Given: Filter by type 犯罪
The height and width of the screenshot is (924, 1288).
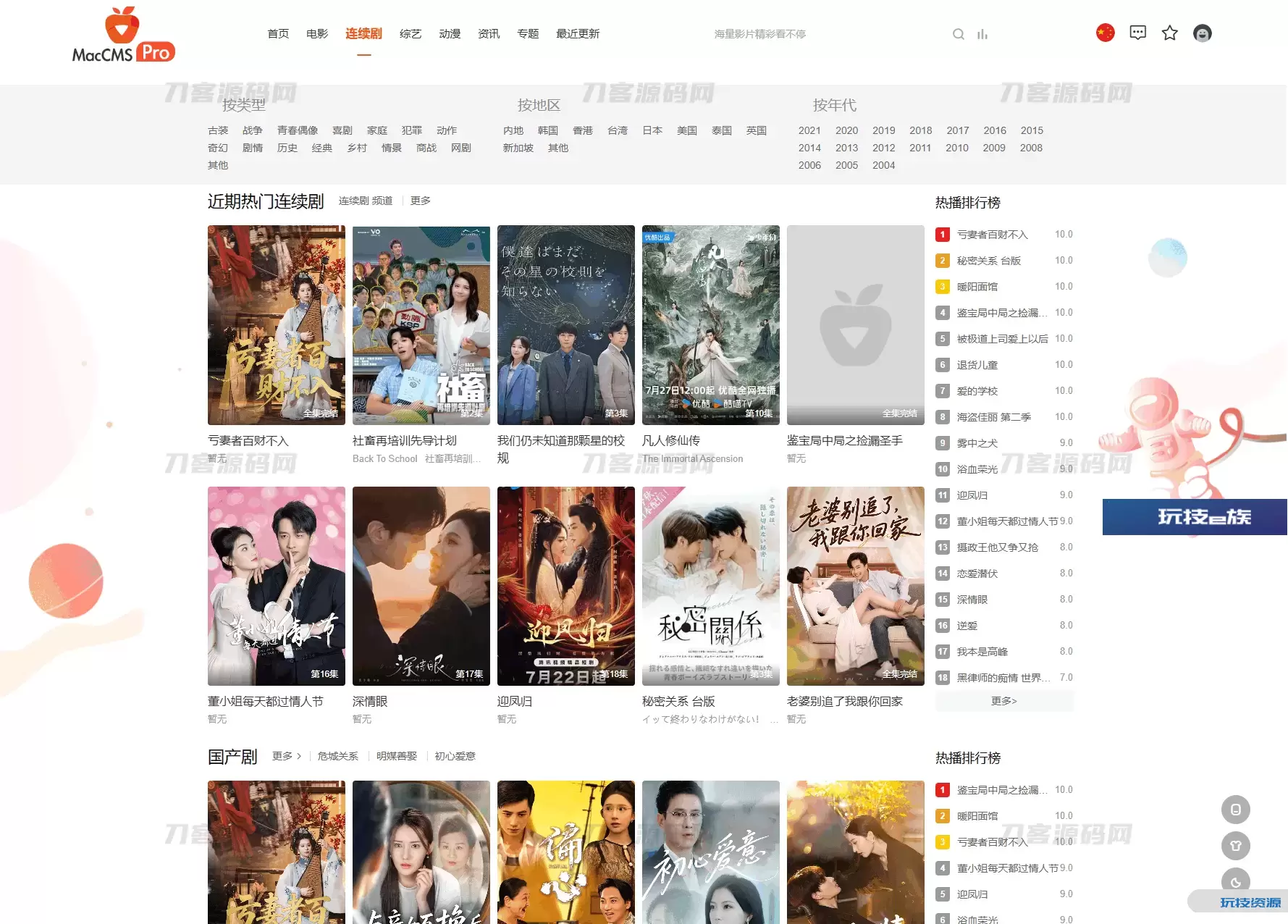Looking at the screenshot, I should coord(412,130).
